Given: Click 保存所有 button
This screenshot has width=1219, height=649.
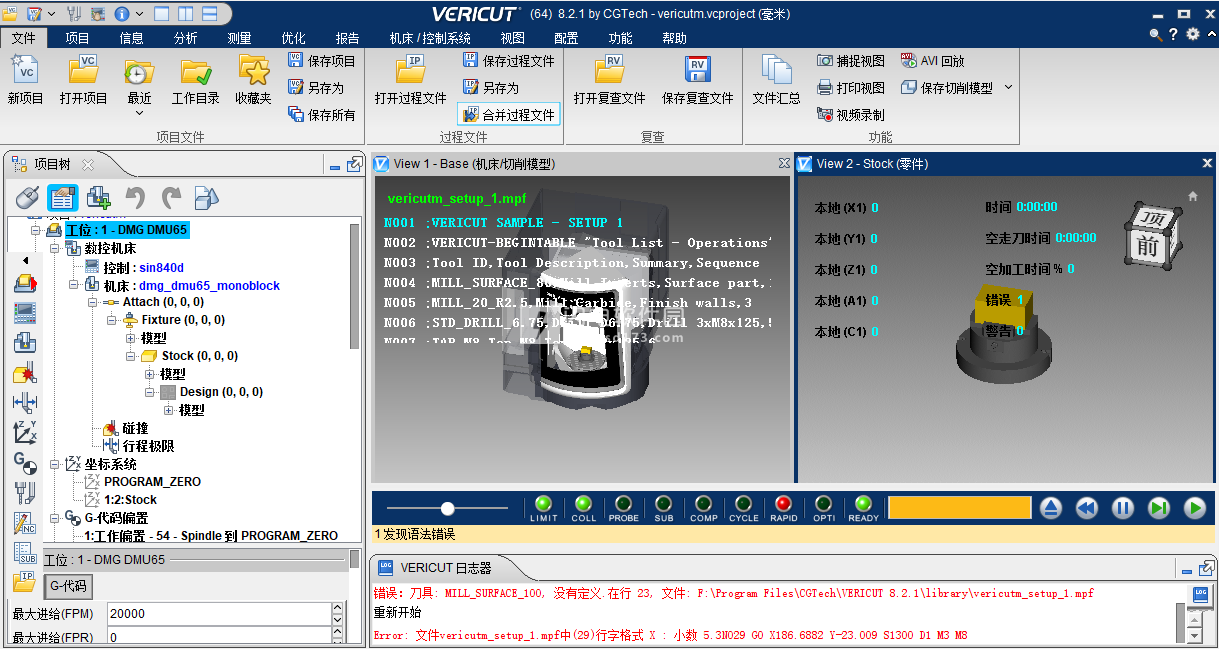Looking at the screenshot, I should 322,115.
